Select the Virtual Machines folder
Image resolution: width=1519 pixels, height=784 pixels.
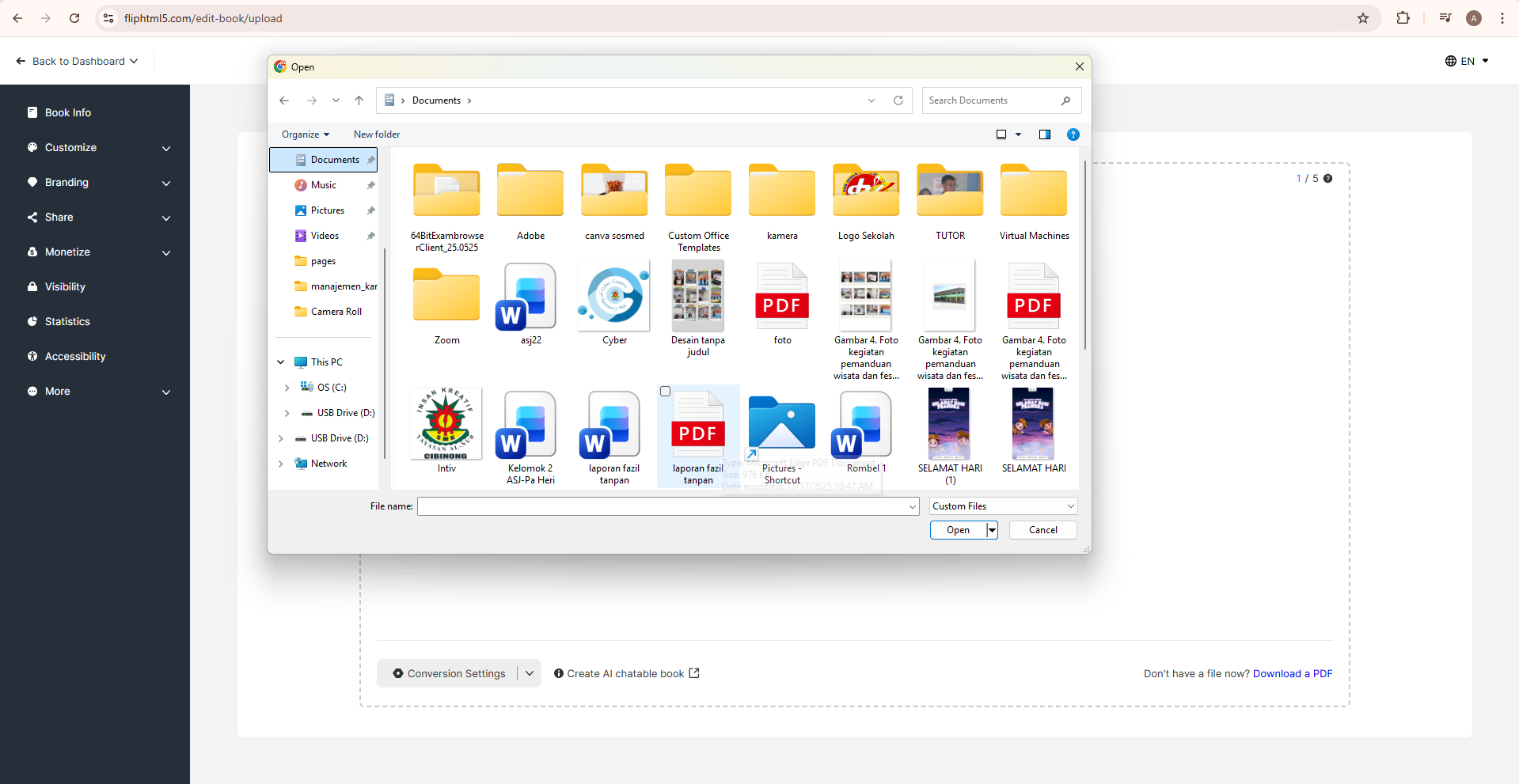(x=1034, y=202)
